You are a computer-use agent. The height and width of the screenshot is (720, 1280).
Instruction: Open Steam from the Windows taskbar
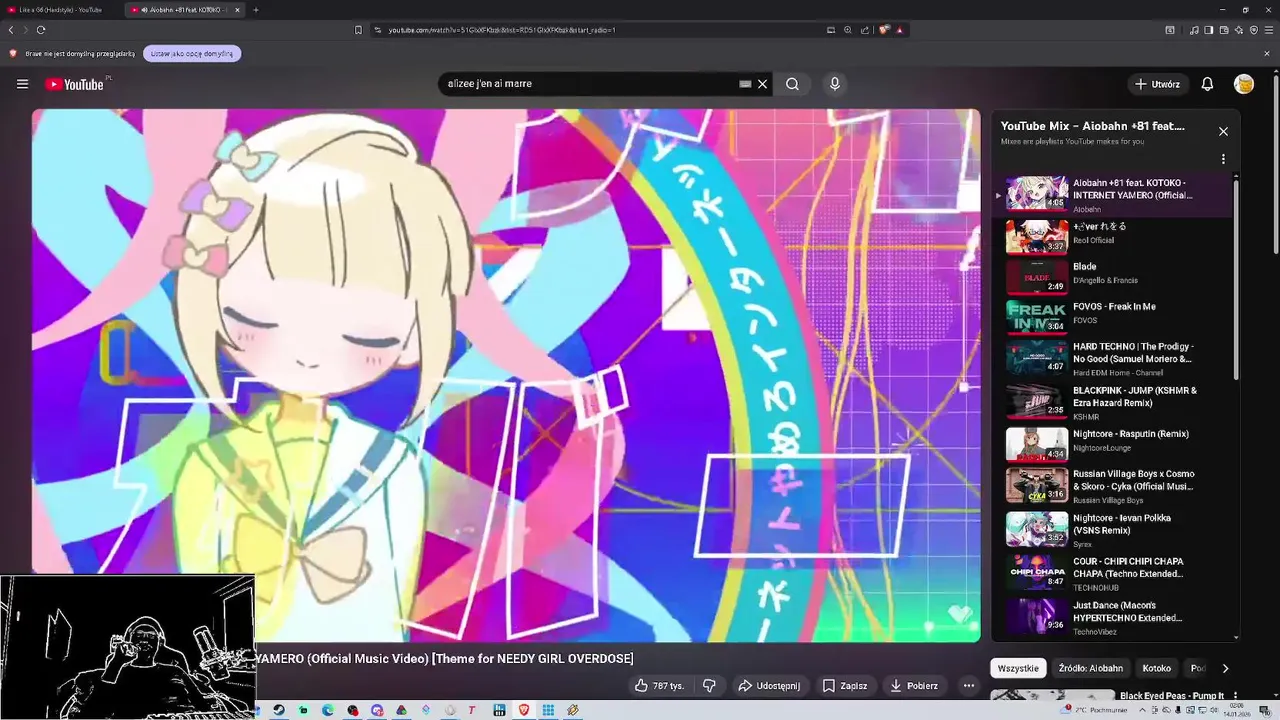(279, 710)
